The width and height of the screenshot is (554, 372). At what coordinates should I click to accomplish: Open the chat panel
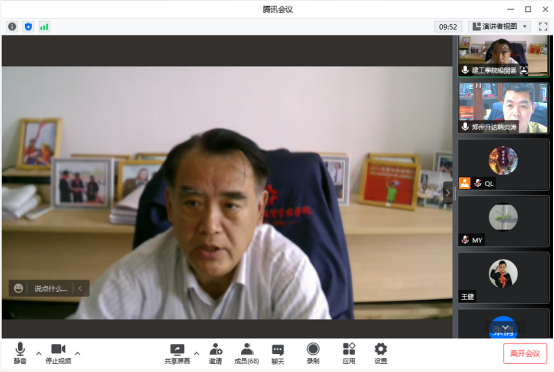tap(278, 354)
